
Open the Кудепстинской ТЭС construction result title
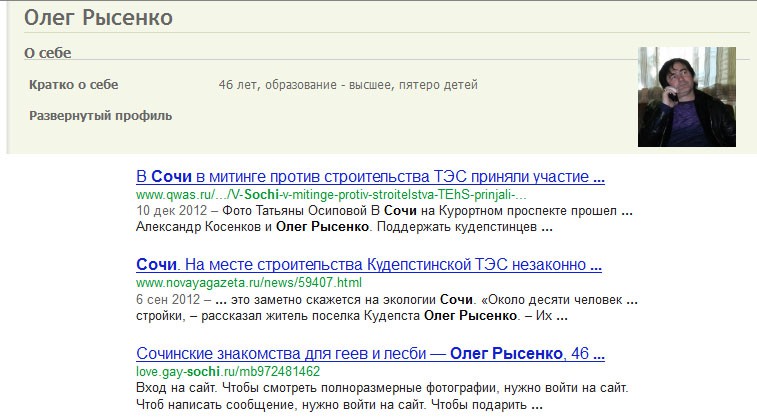[367, 266]
